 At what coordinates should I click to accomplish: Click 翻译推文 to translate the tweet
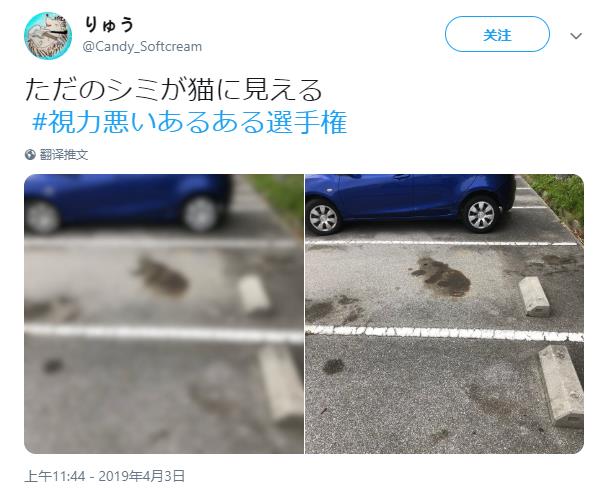64,155
